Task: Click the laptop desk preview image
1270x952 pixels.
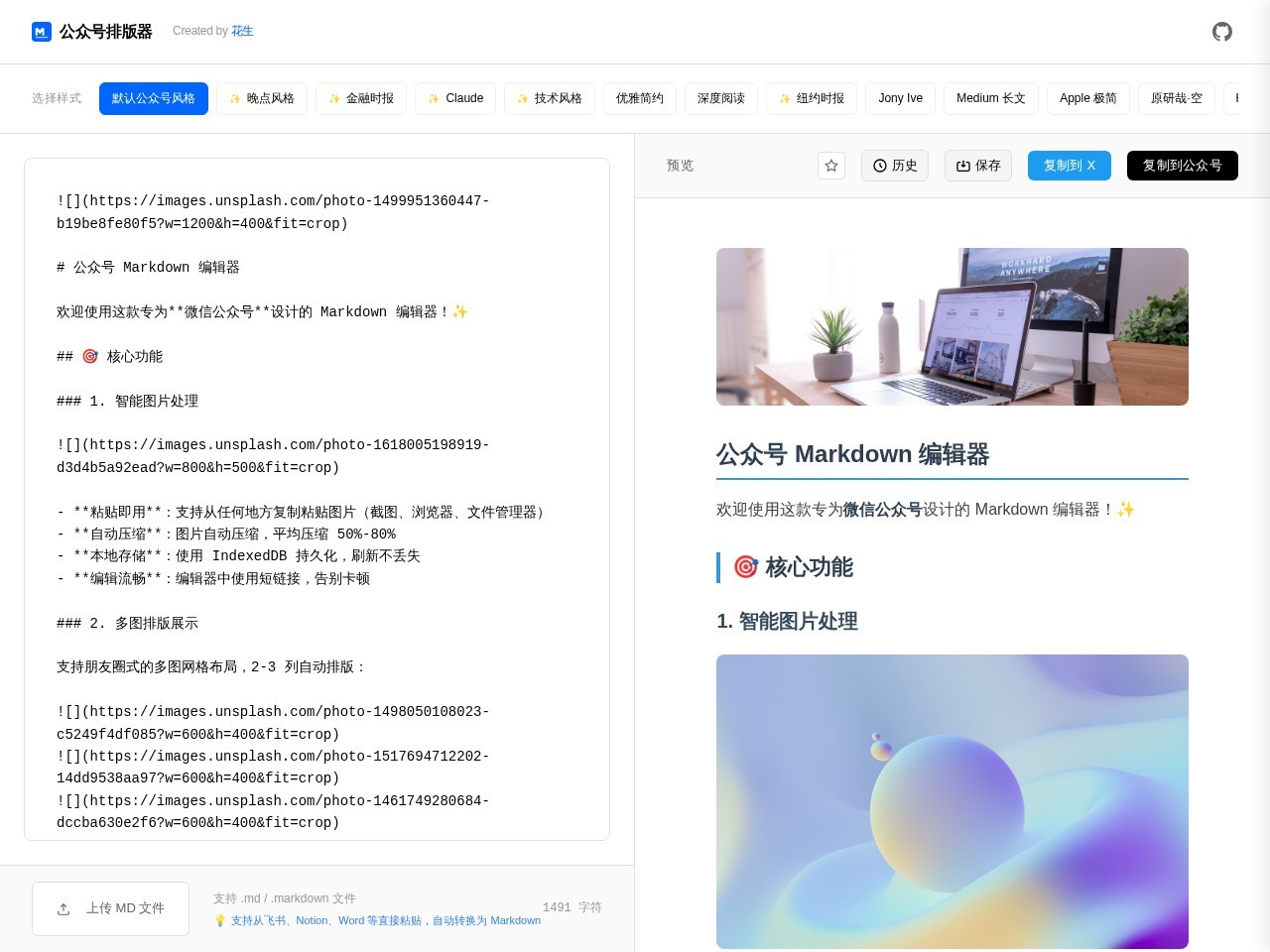Action: pos(952,326)
